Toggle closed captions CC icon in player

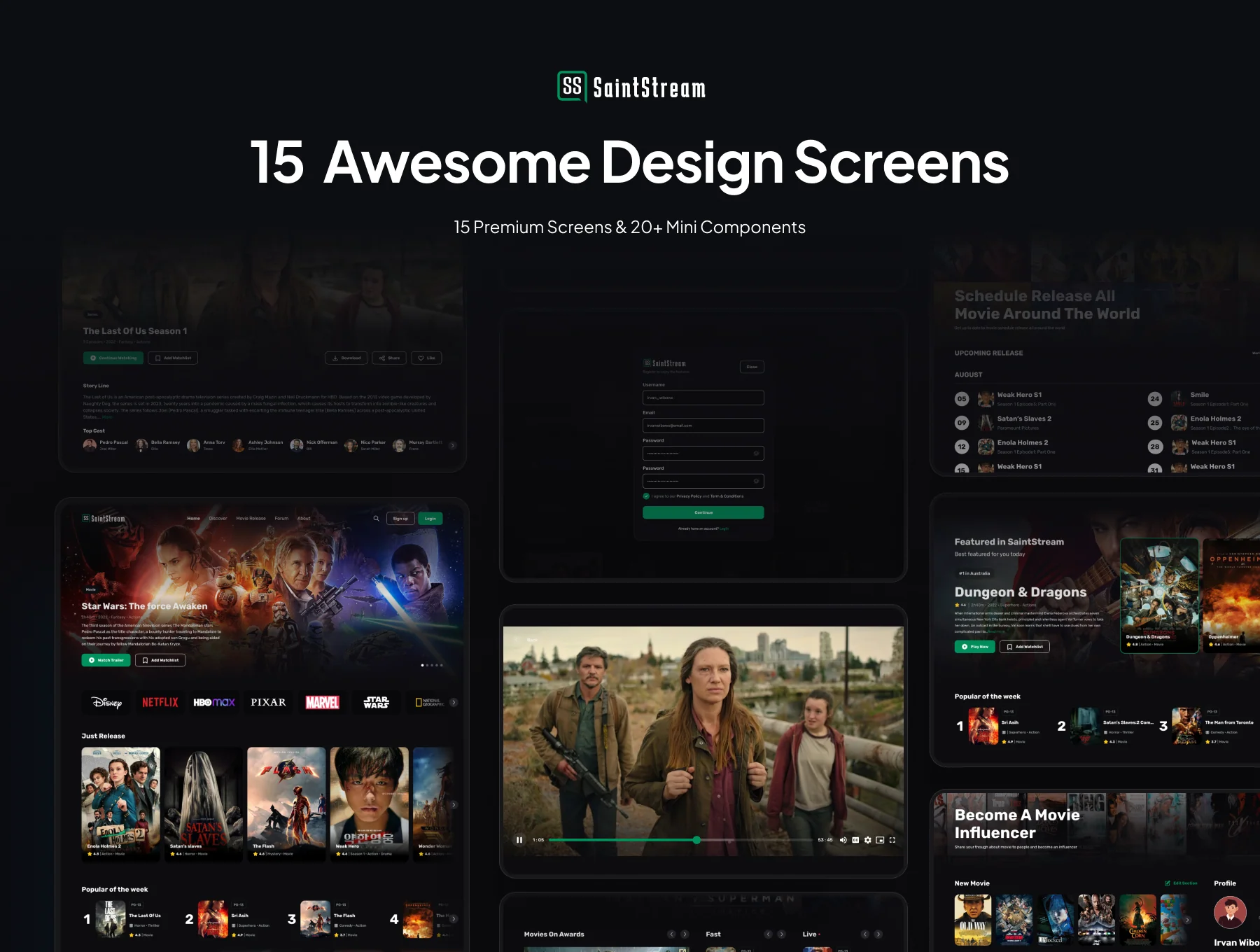tap(855, 840)
